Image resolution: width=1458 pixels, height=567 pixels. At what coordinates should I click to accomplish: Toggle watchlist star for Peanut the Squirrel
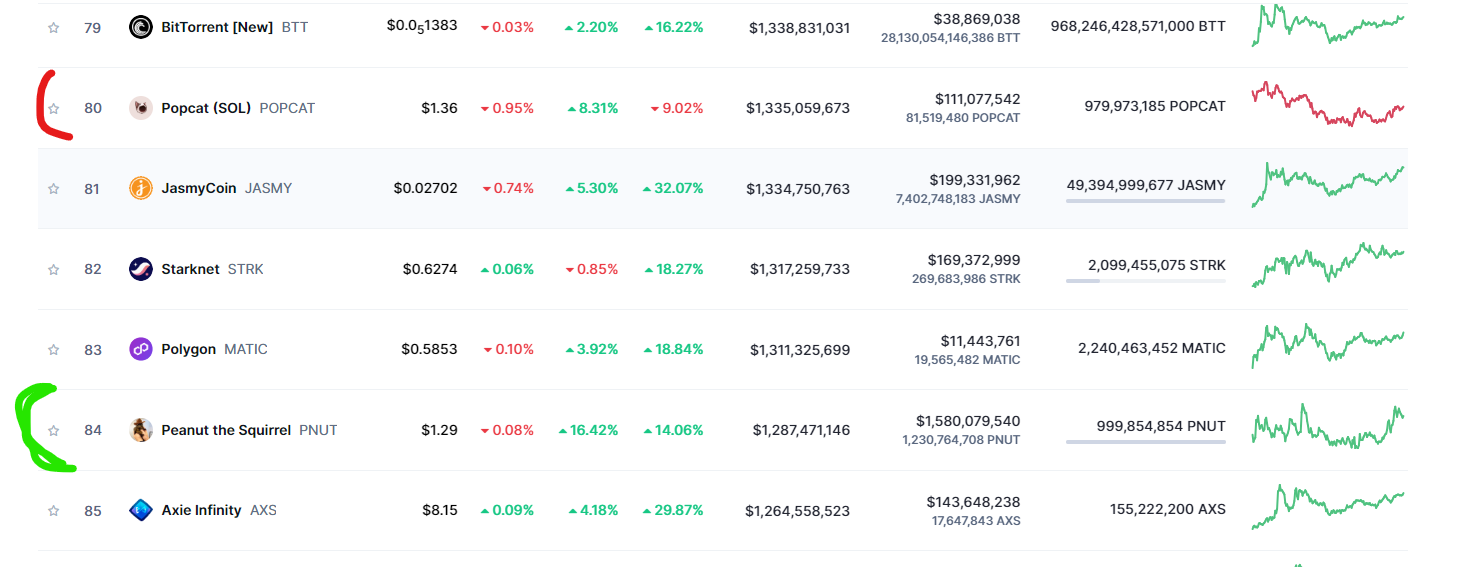(54, 430)
